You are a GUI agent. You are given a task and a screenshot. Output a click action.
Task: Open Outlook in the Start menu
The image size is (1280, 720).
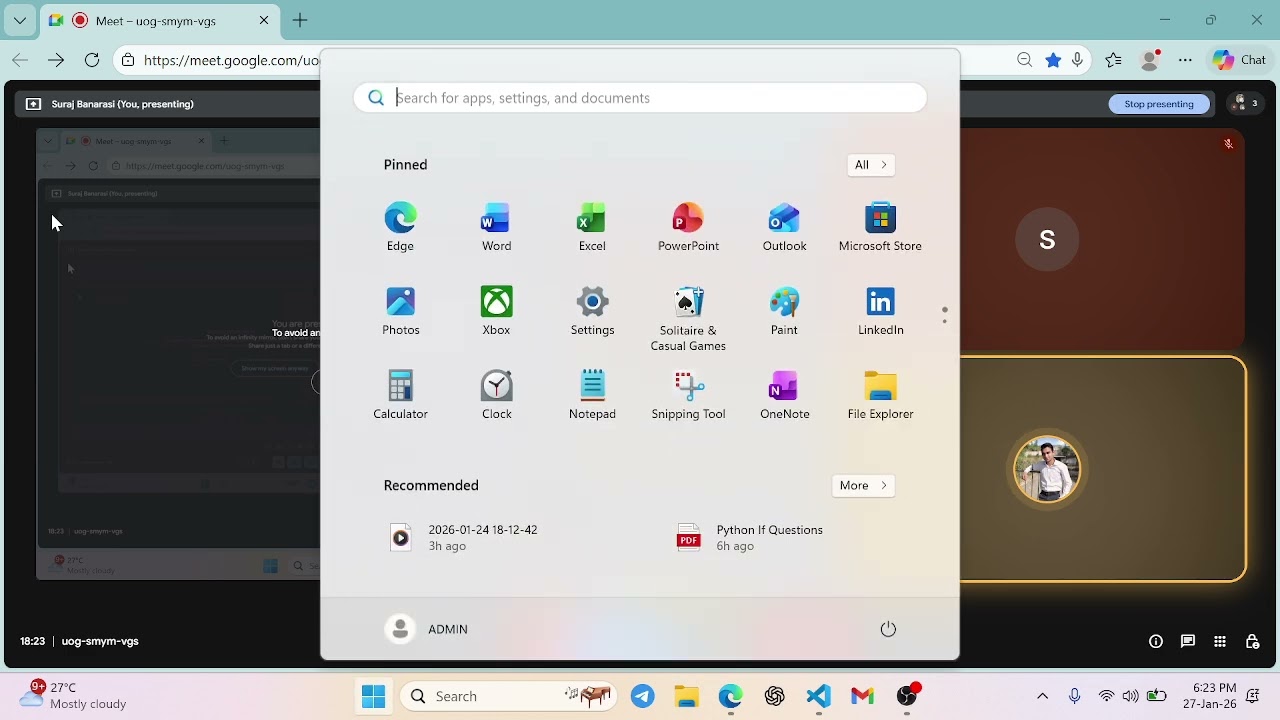click(784, 227)
